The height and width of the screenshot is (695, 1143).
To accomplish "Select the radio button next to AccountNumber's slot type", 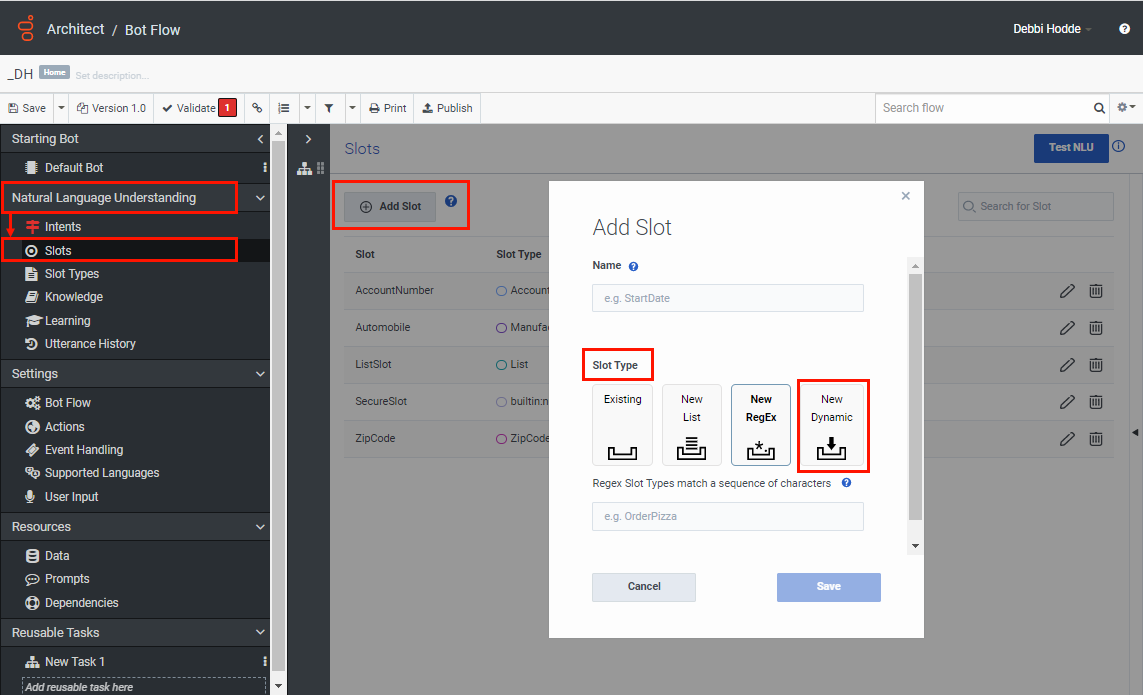I will click(501, 291).
